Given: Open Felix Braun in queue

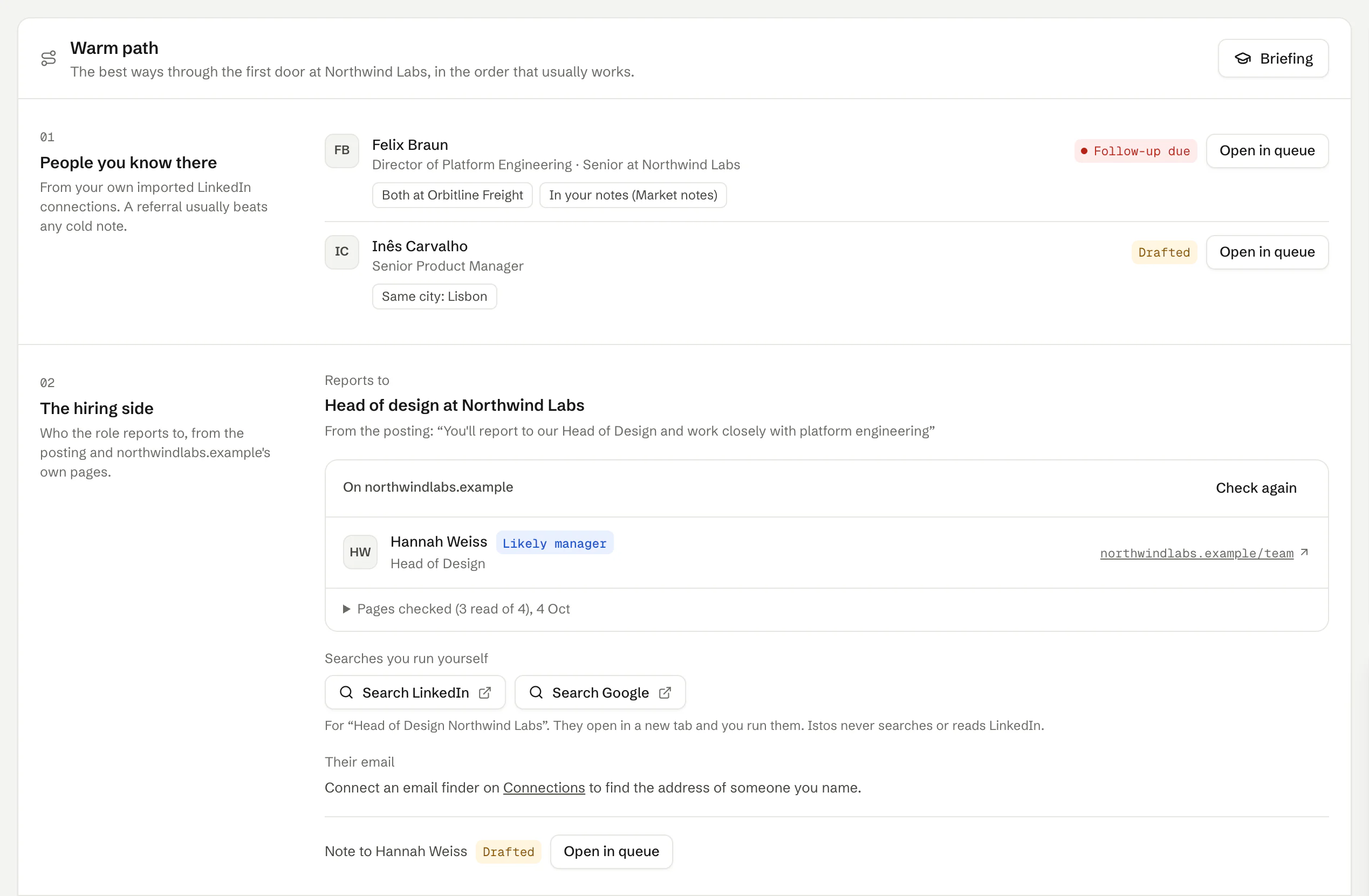Looking at the screenshot, I should (x=1267, y=150).
